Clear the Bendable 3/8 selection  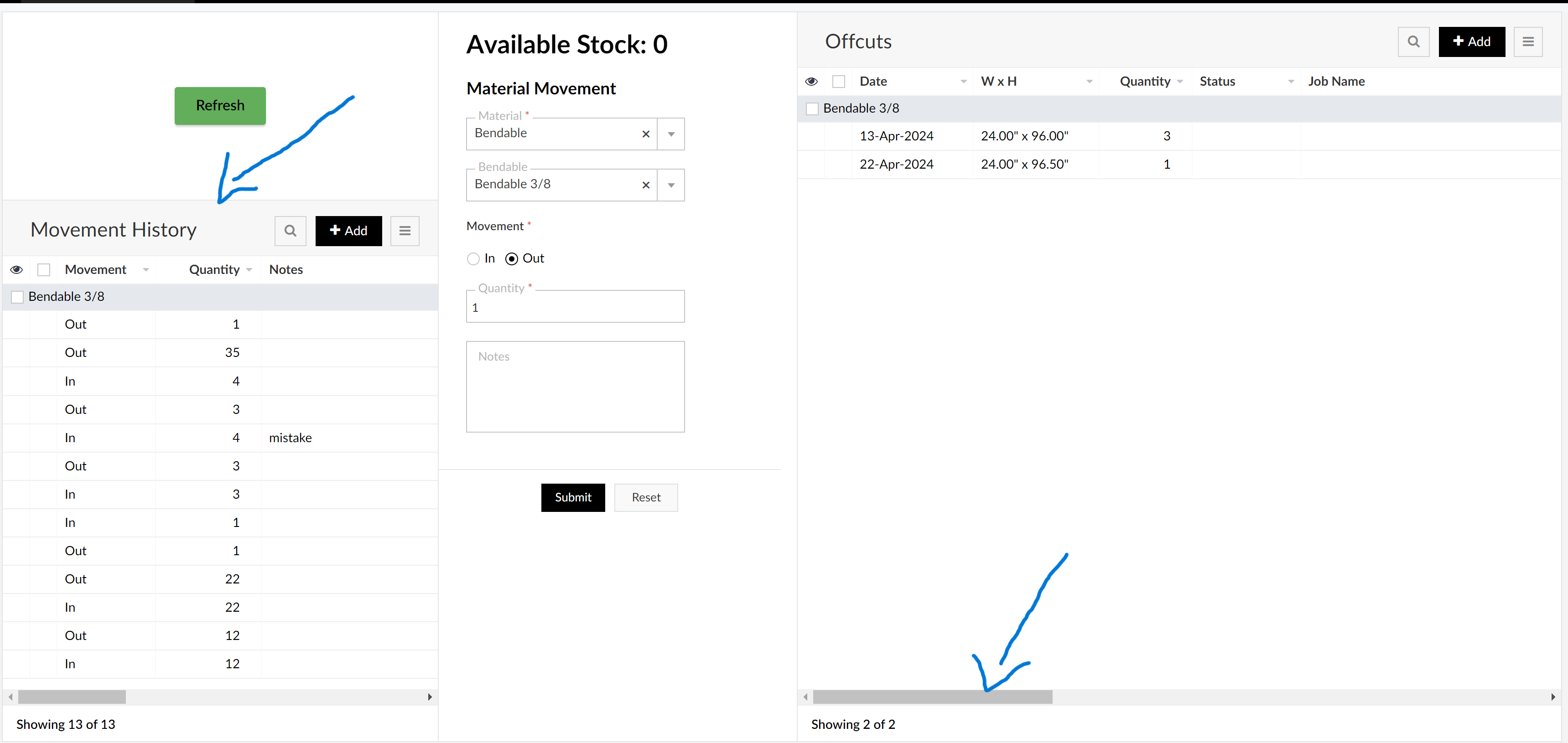click(x=645, y=185)
